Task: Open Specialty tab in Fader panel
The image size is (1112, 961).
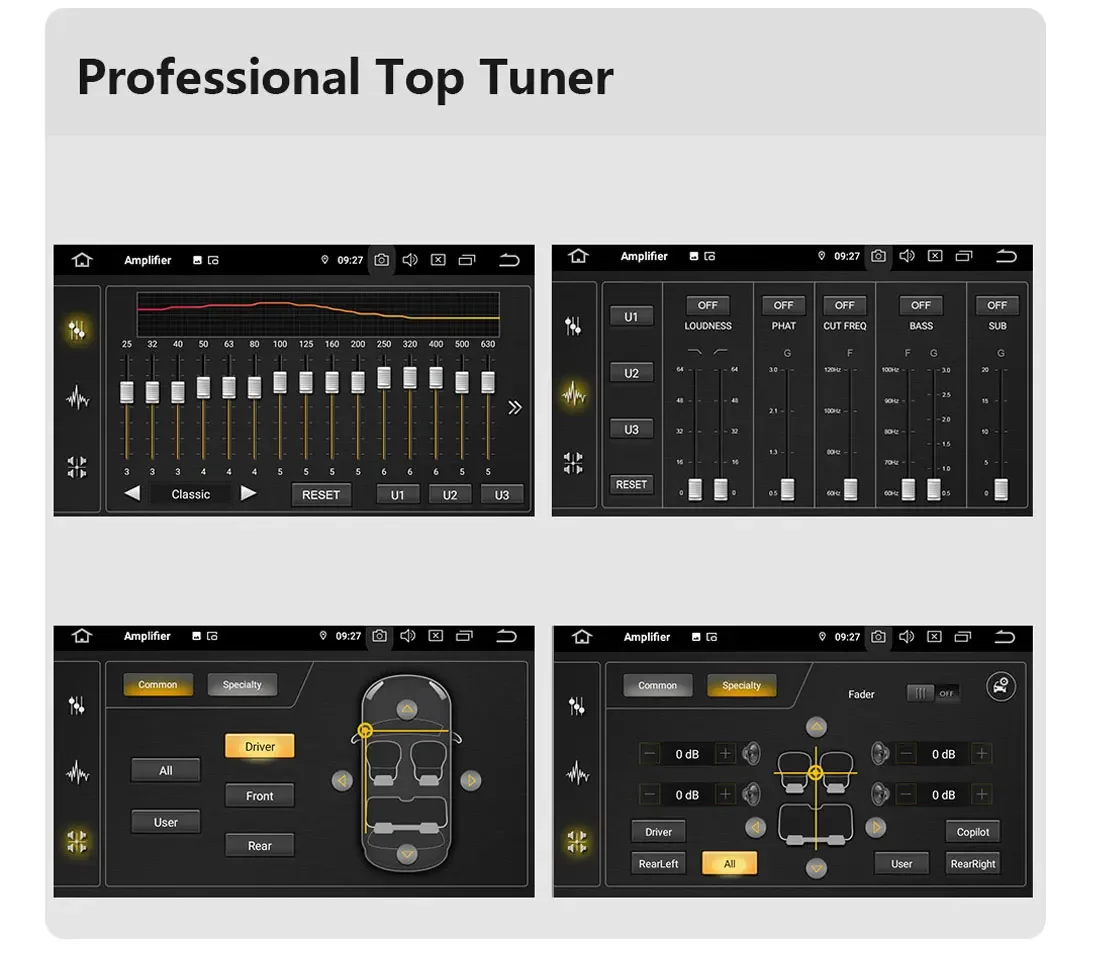Action: click(x=741, y=685)
